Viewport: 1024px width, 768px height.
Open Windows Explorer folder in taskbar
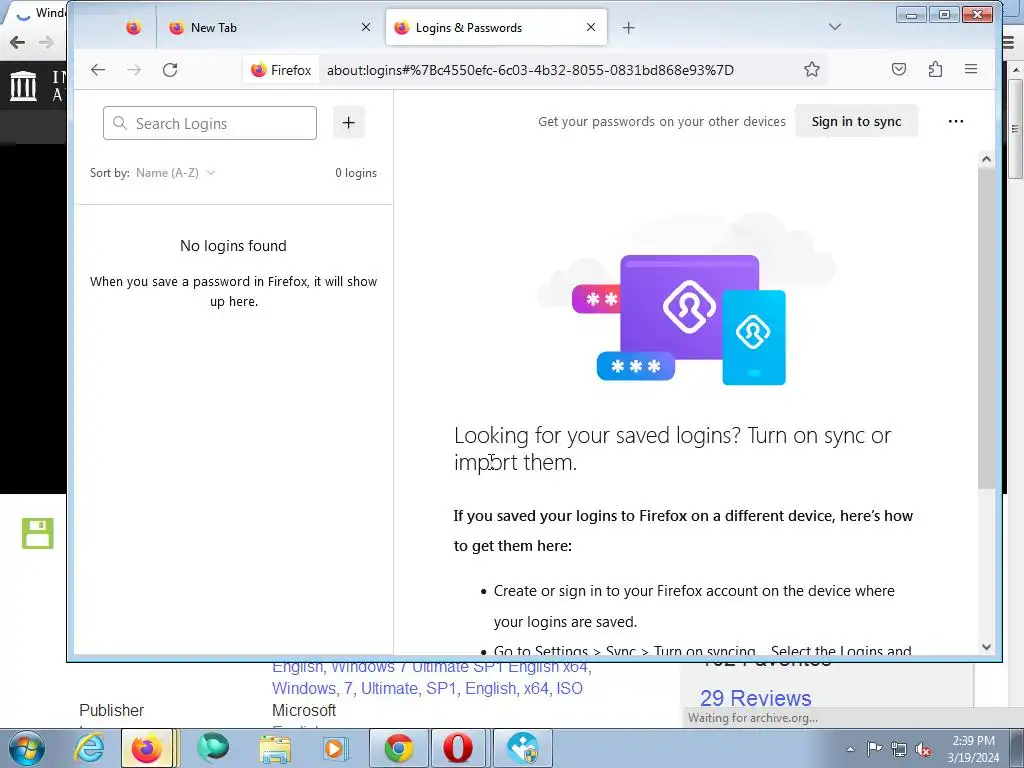point(275,748)
